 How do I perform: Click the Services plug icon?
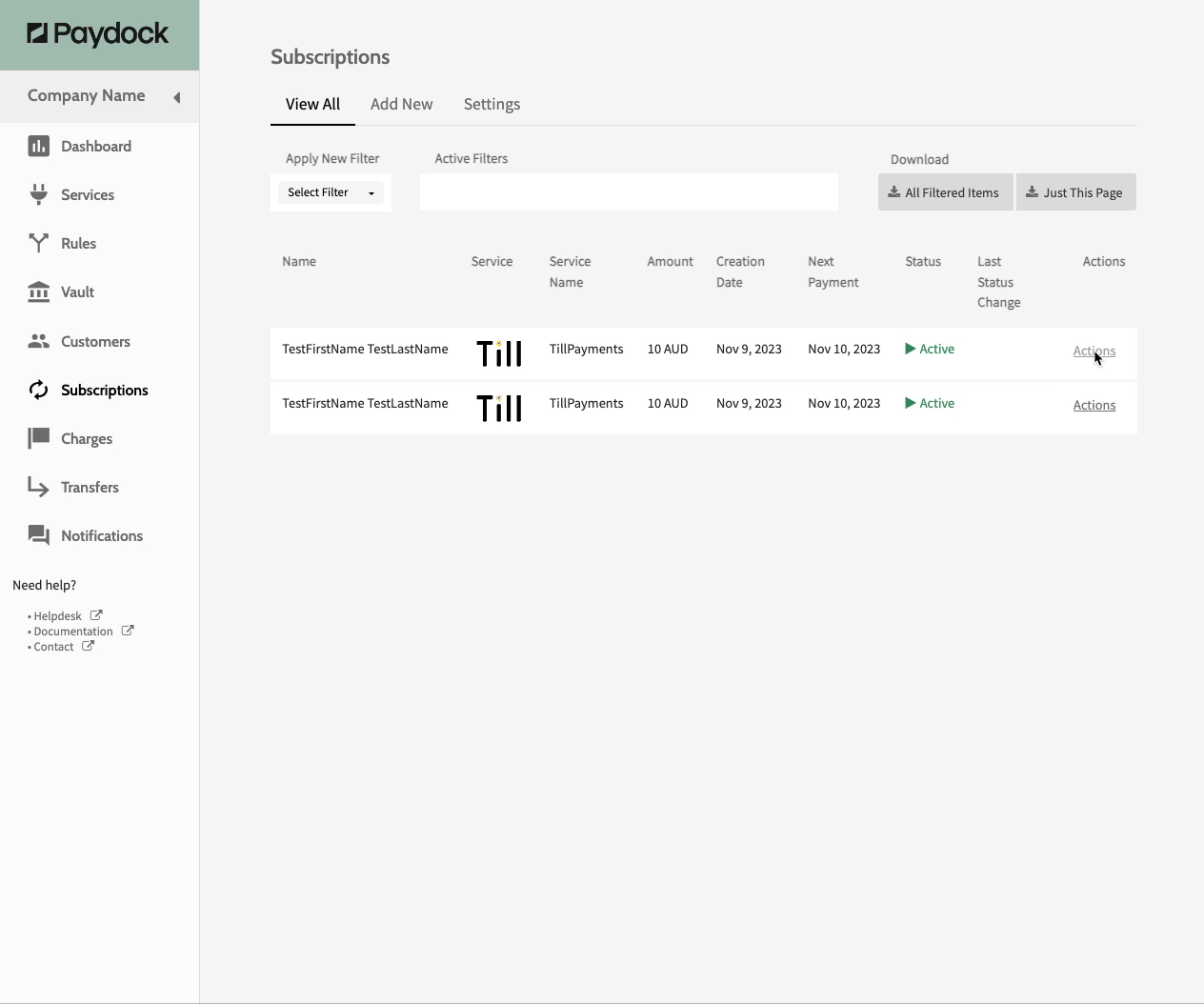(x=38, y=194)
